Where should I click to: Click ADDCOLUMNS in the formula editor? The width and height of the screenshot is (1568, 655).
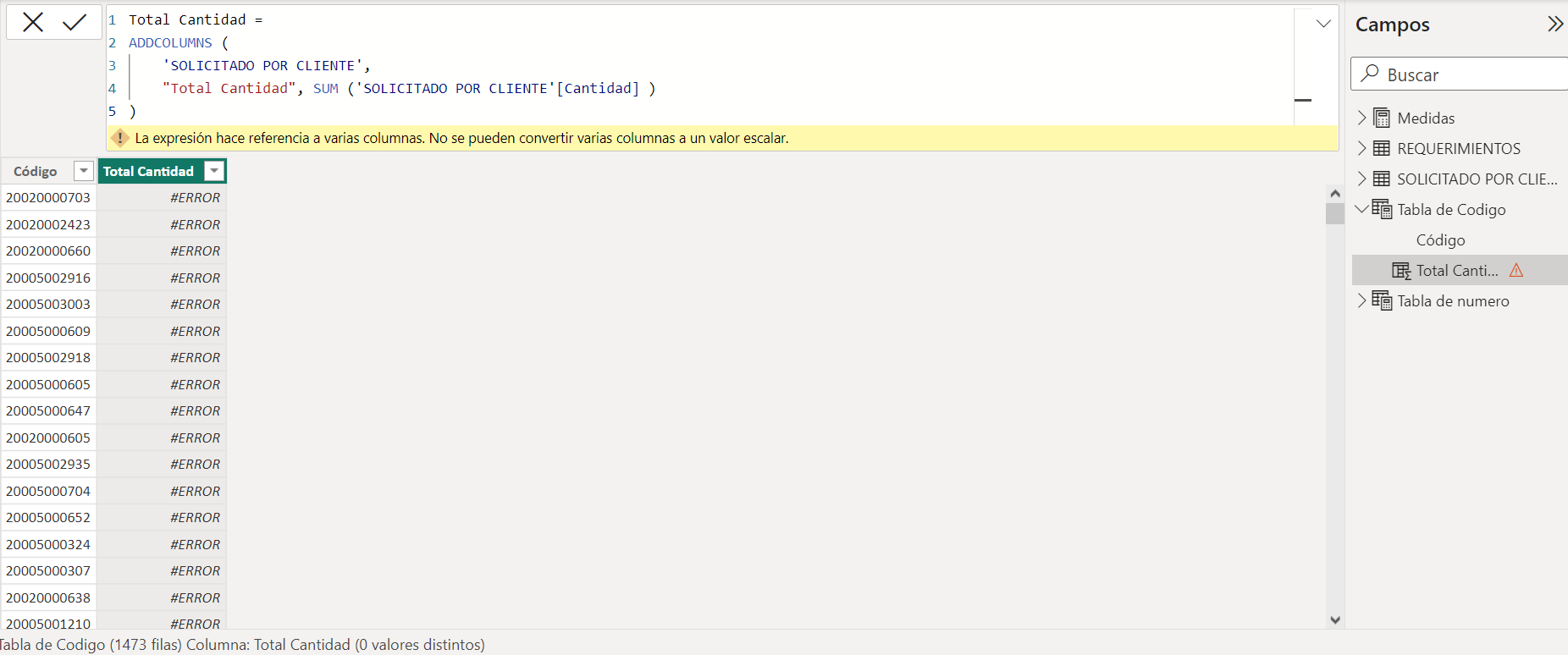(170, 42)
